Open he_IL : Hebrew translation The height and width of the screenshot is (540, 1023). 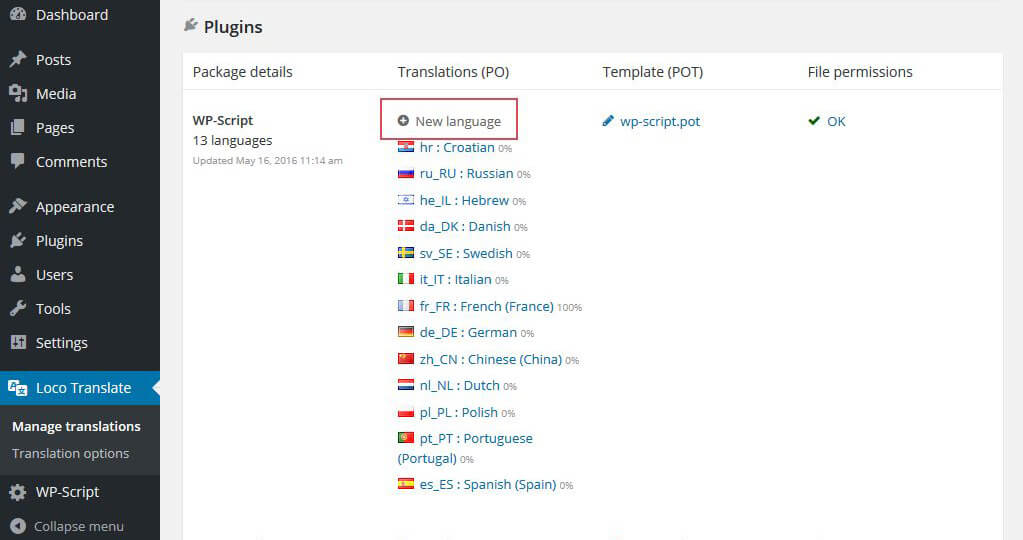pyautogui.click(x=465, y=200)
